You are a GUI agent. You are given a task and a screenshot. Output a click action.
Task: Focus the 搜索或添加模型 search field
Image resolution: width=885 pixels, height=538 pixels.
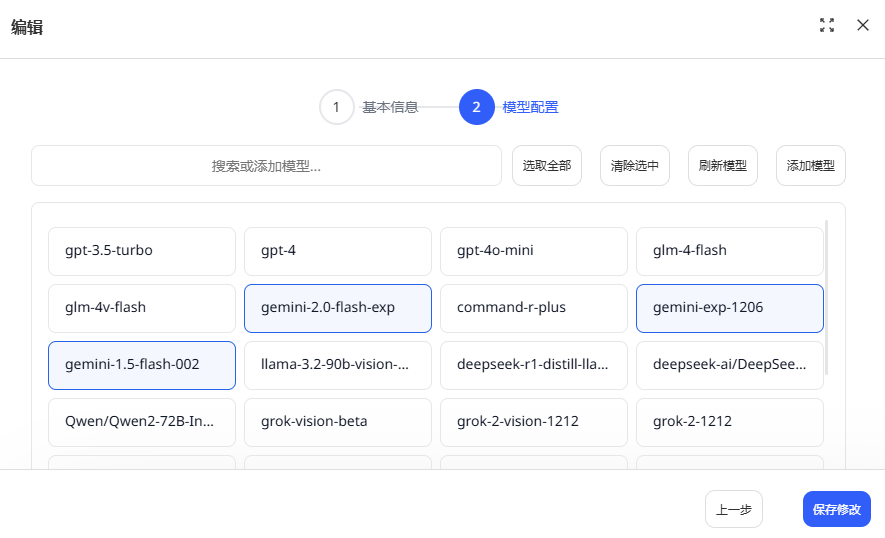click(x=266, y=165)
